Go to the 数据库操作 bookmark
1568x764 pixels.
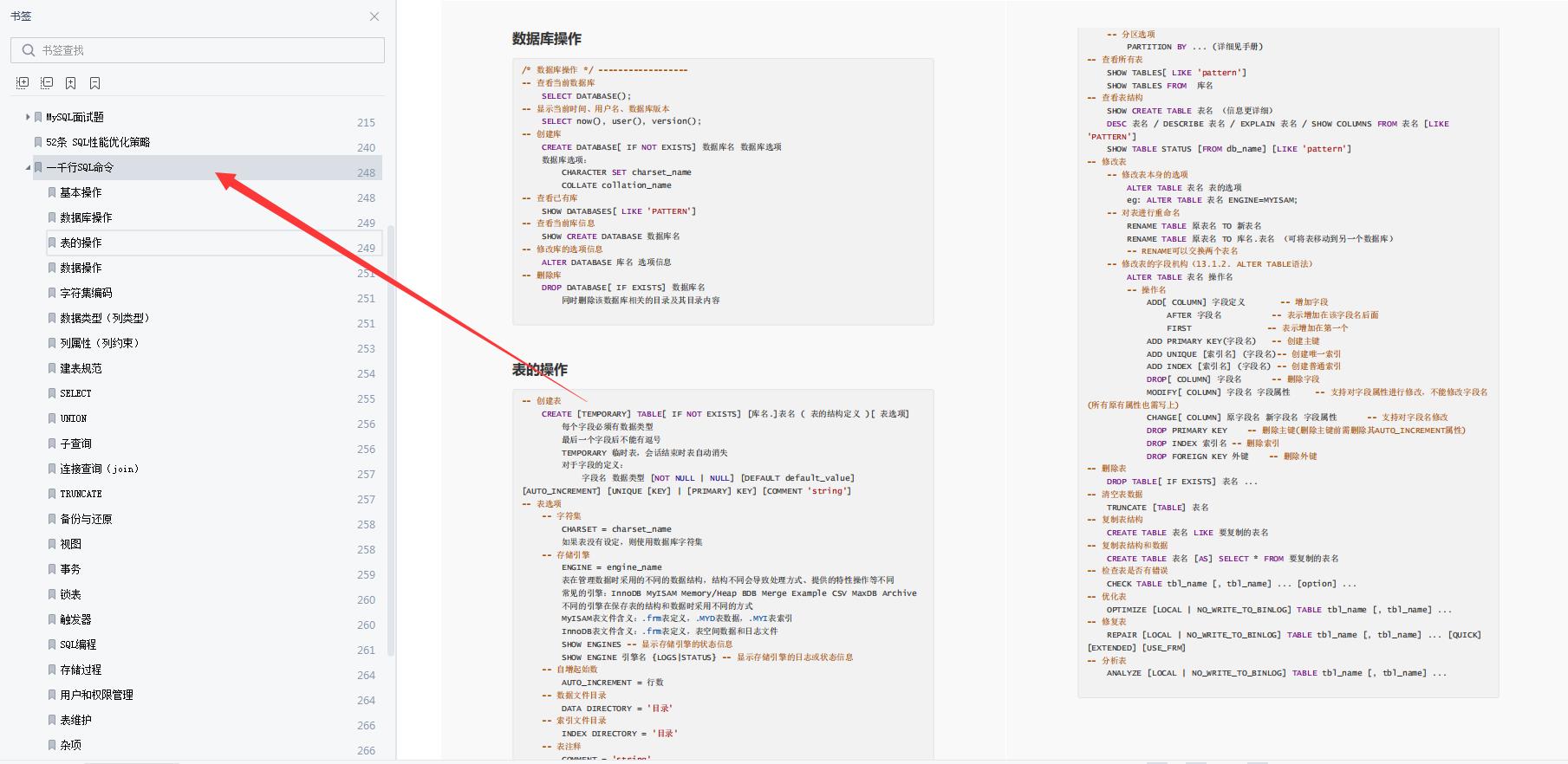click(x=86, y=217)
